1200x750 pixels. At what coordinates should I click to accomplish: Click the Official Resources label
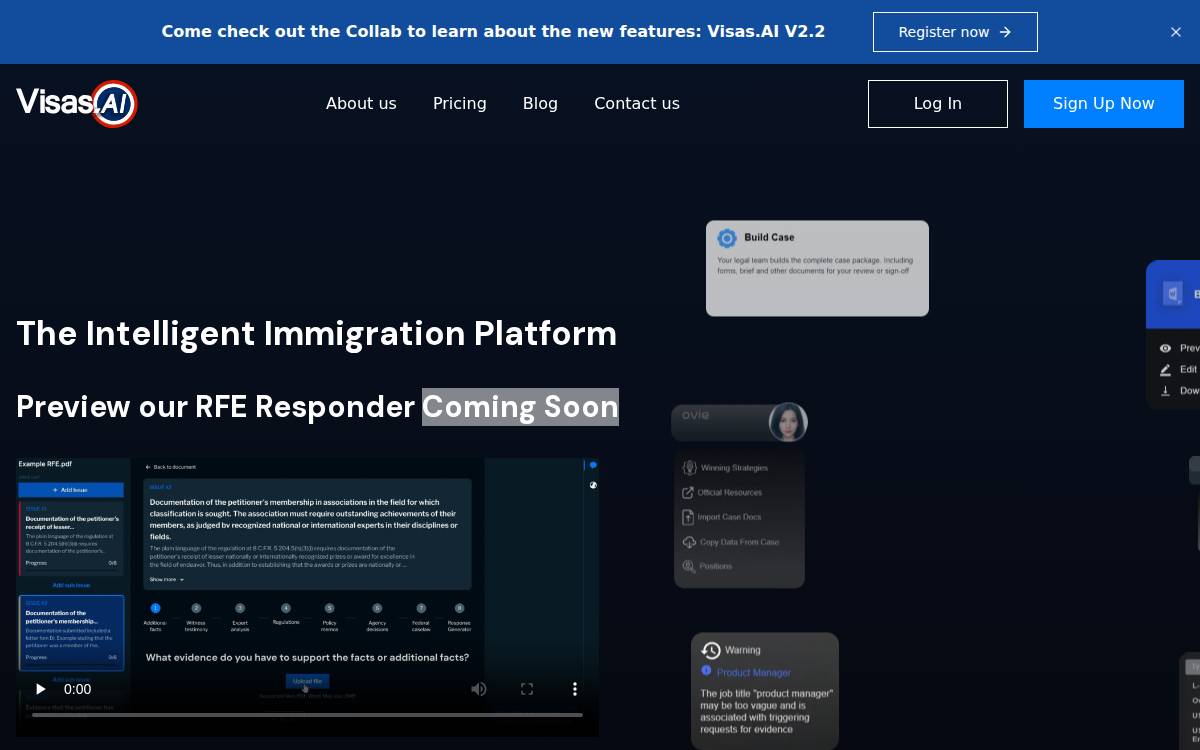click(x=730, y=493)
